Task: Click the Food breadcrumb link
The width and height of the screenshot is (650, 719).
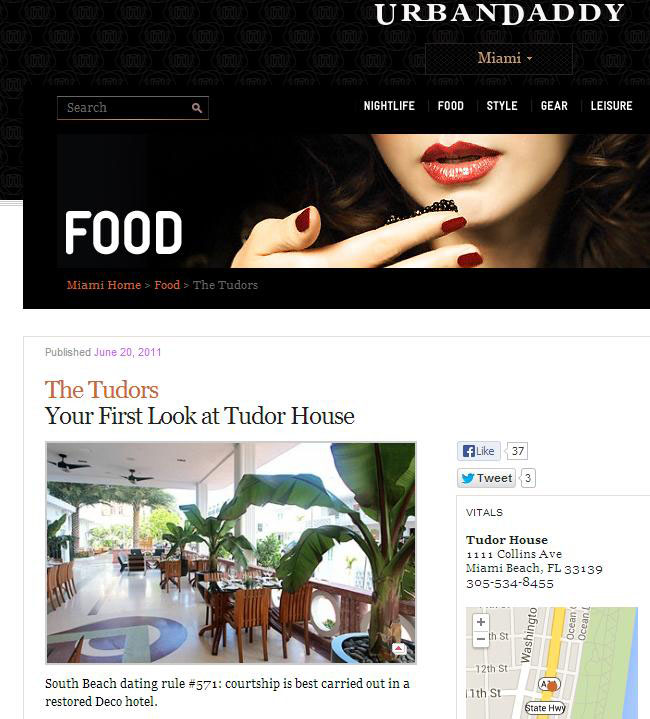Action: point(167,285)
